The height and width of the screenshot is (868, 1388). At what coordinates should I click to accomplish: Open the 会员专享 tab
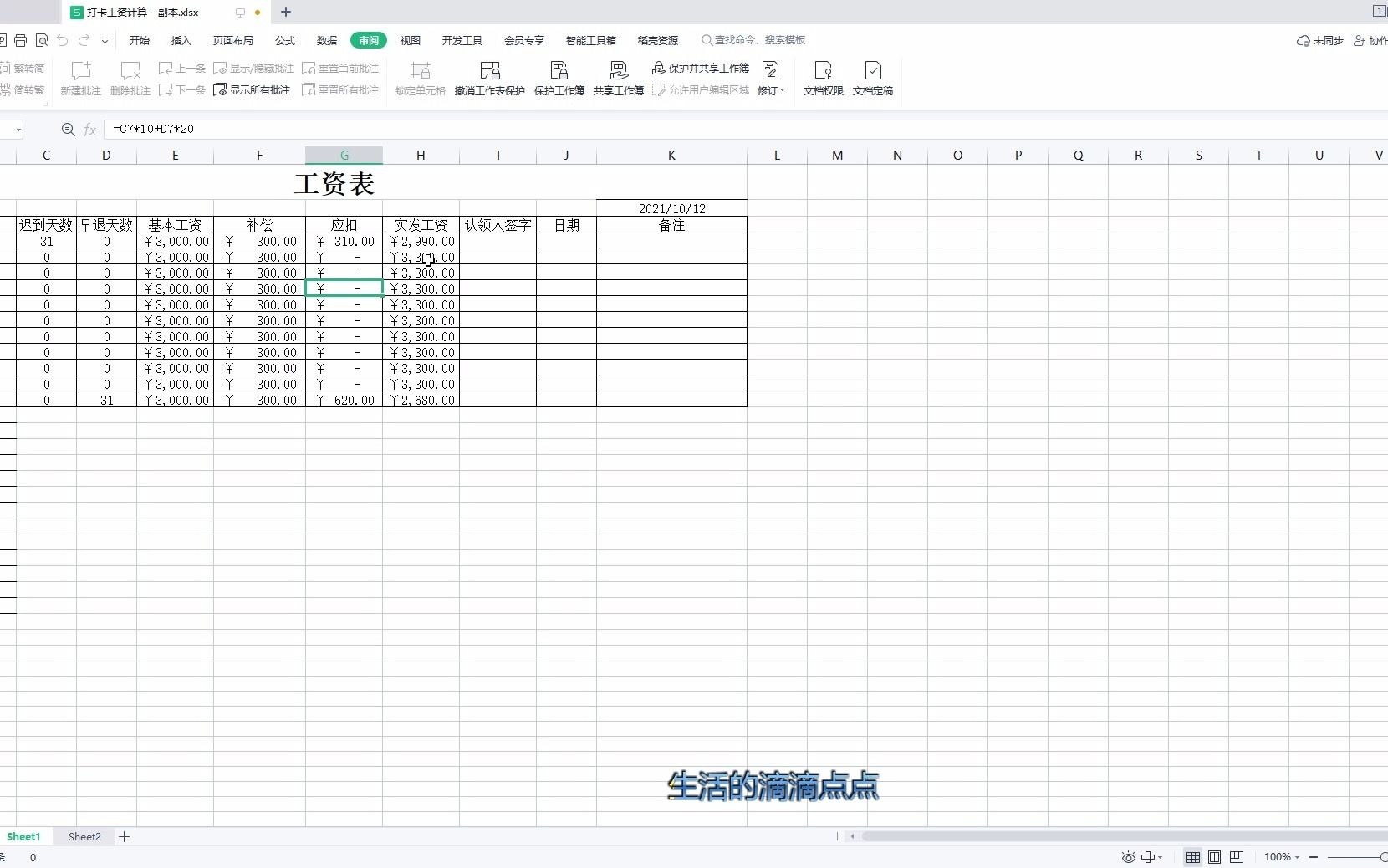click(524, 40)
